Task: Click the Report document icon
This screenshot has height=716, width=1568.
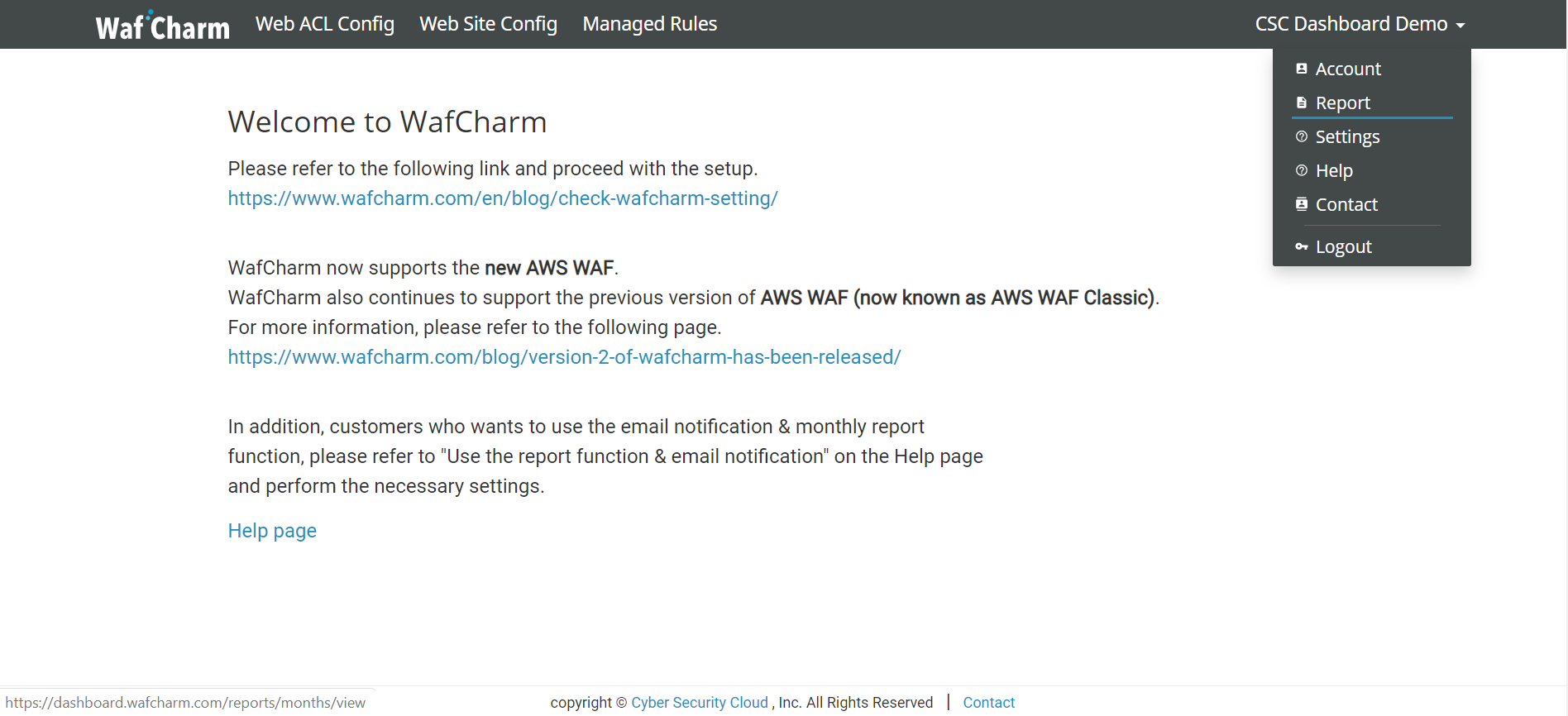Action: point(1302,103)
